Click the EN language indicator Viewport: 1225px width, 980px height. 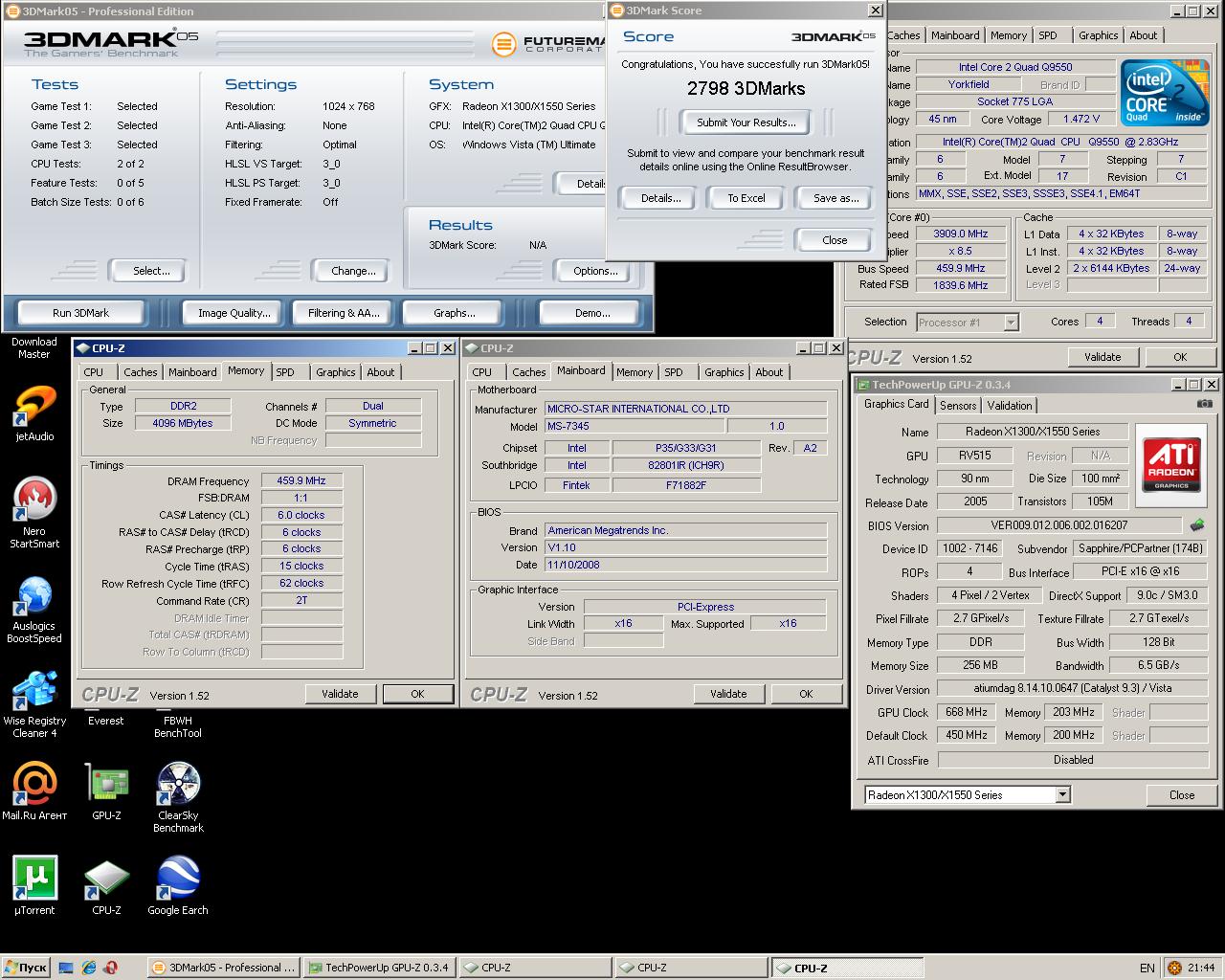[1147, 968]
